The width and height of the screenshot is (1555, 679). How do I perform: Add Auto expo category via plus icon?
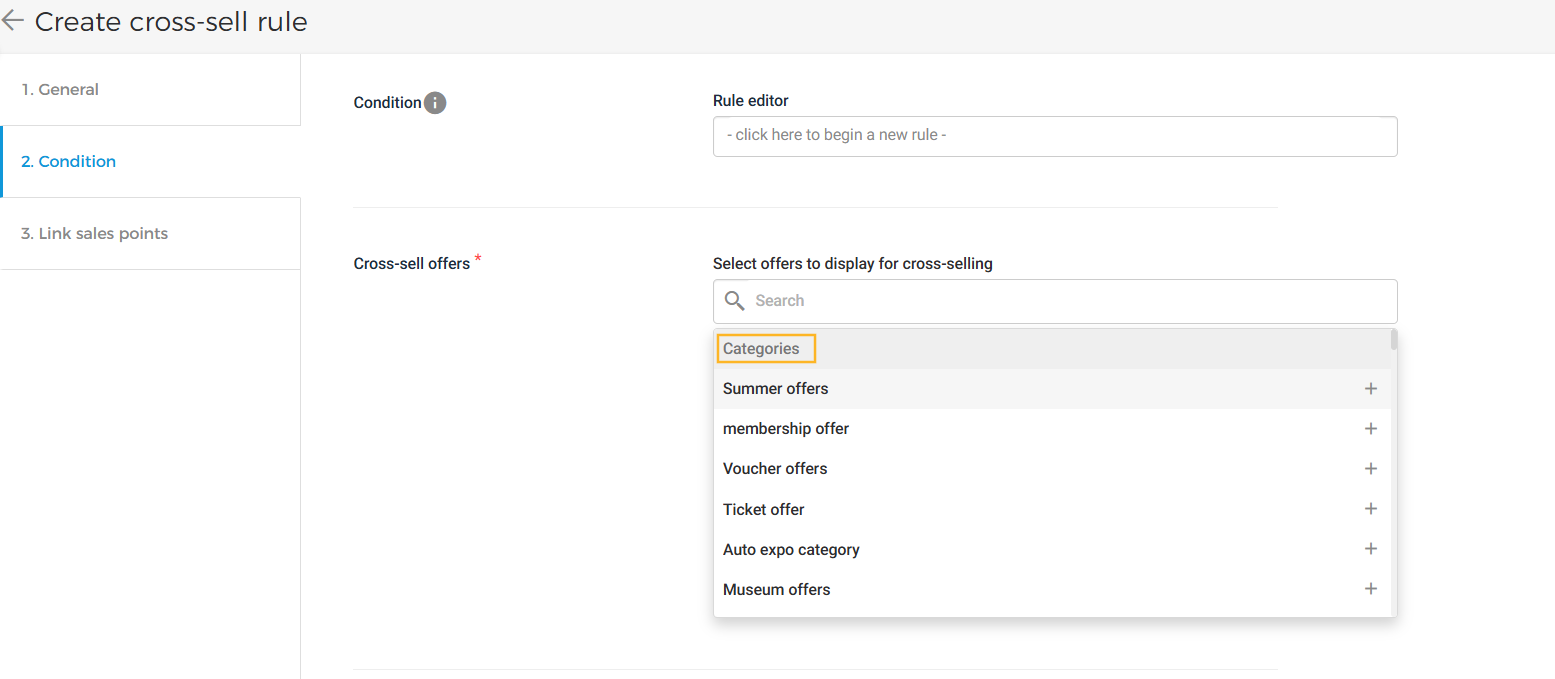(x=1370, y=549)
